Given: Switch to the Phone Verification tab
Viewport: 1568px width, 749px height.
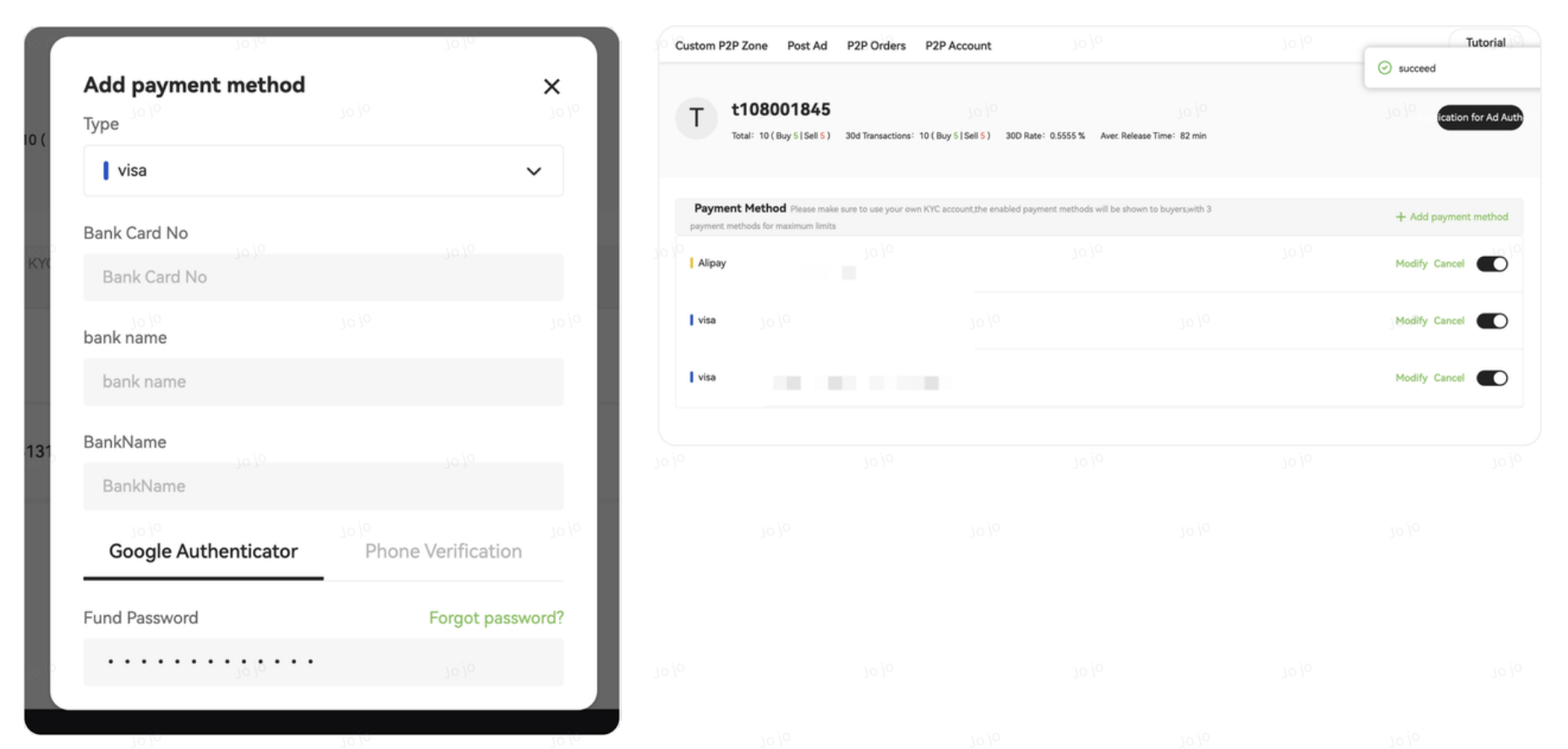Looking at the screenshot, I should click(x=443, y=552).
